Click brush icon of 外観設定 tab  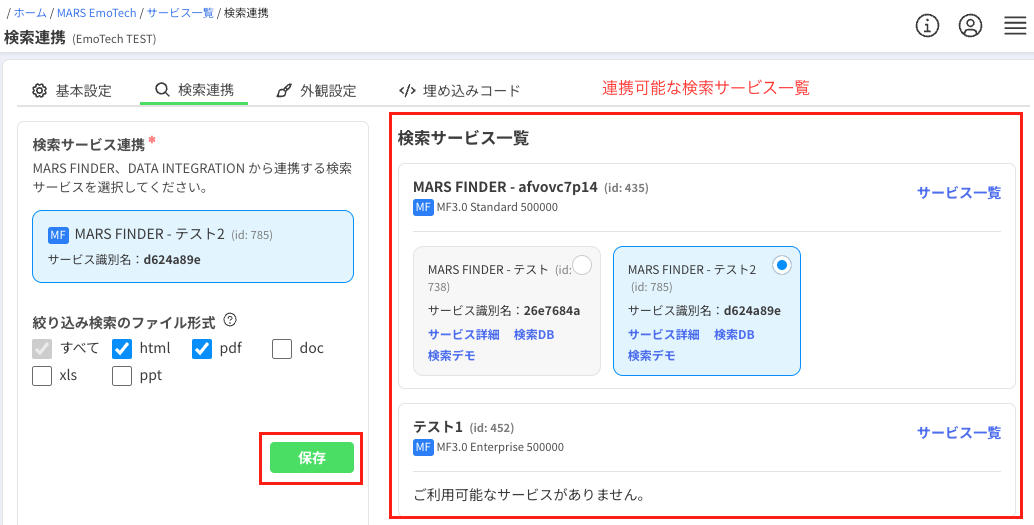pos(284,90)
